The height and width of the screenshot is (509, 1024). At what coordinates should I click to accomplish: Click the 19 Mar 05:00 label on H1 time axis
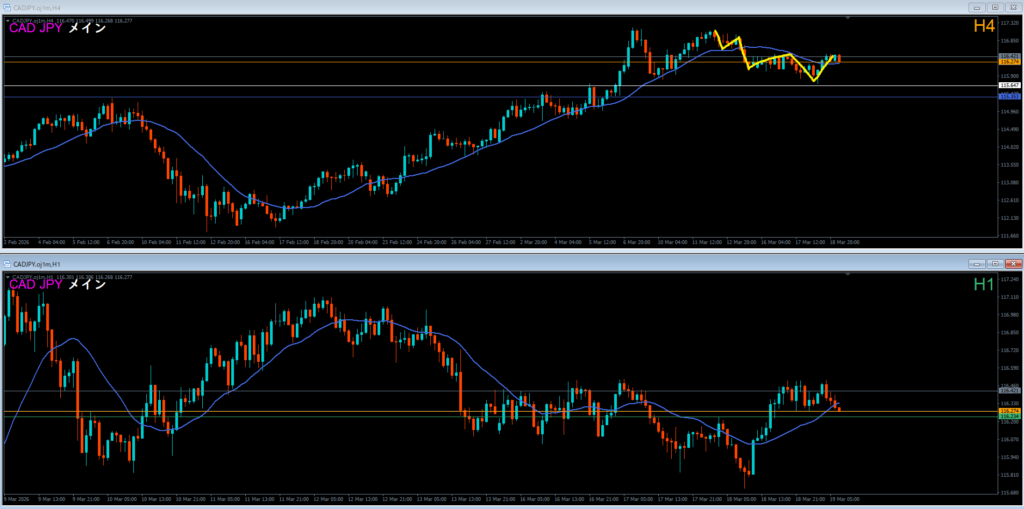pos(845,498)
